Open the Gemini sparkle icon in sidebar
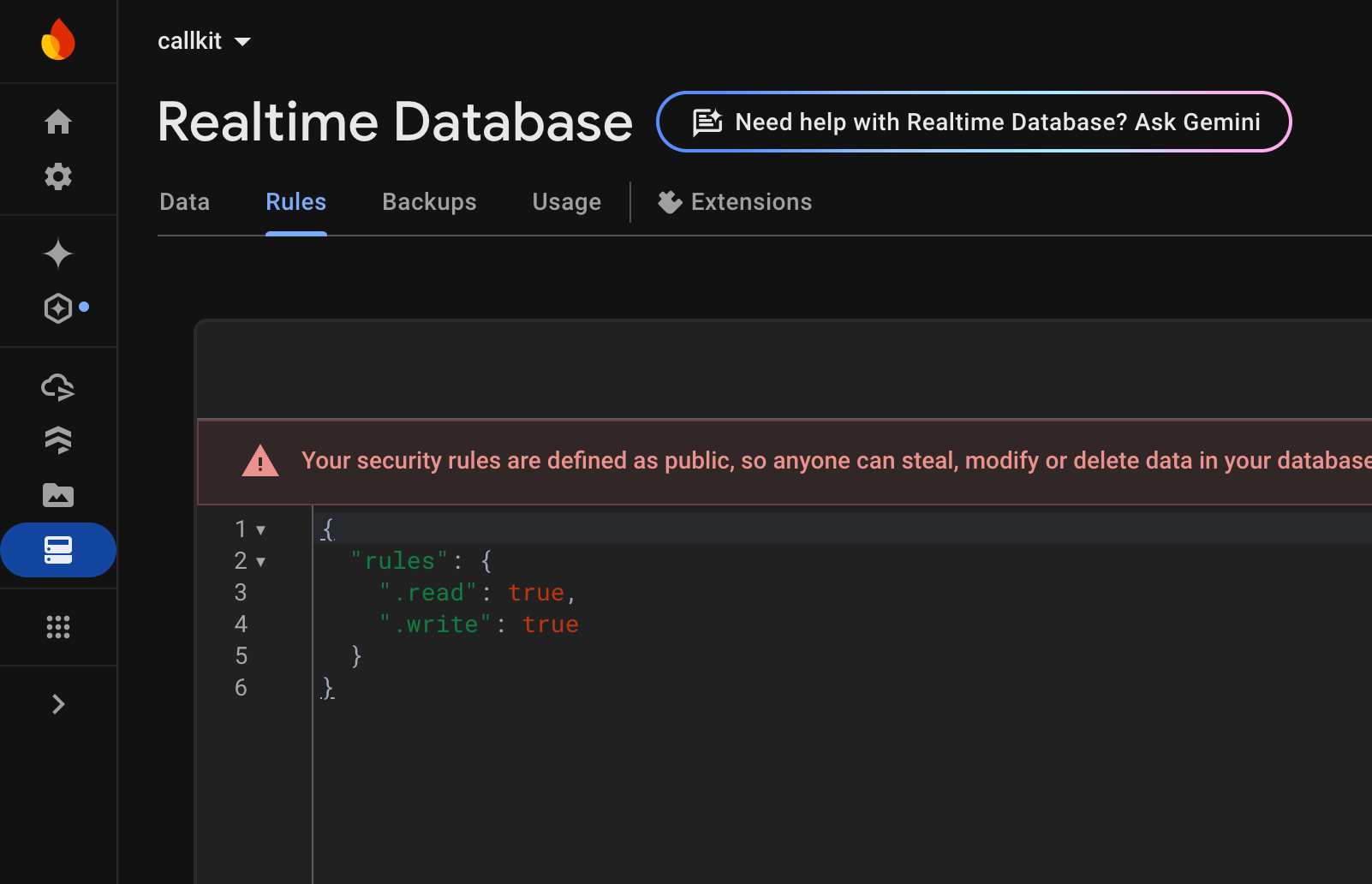 click(x=58, y=254)
